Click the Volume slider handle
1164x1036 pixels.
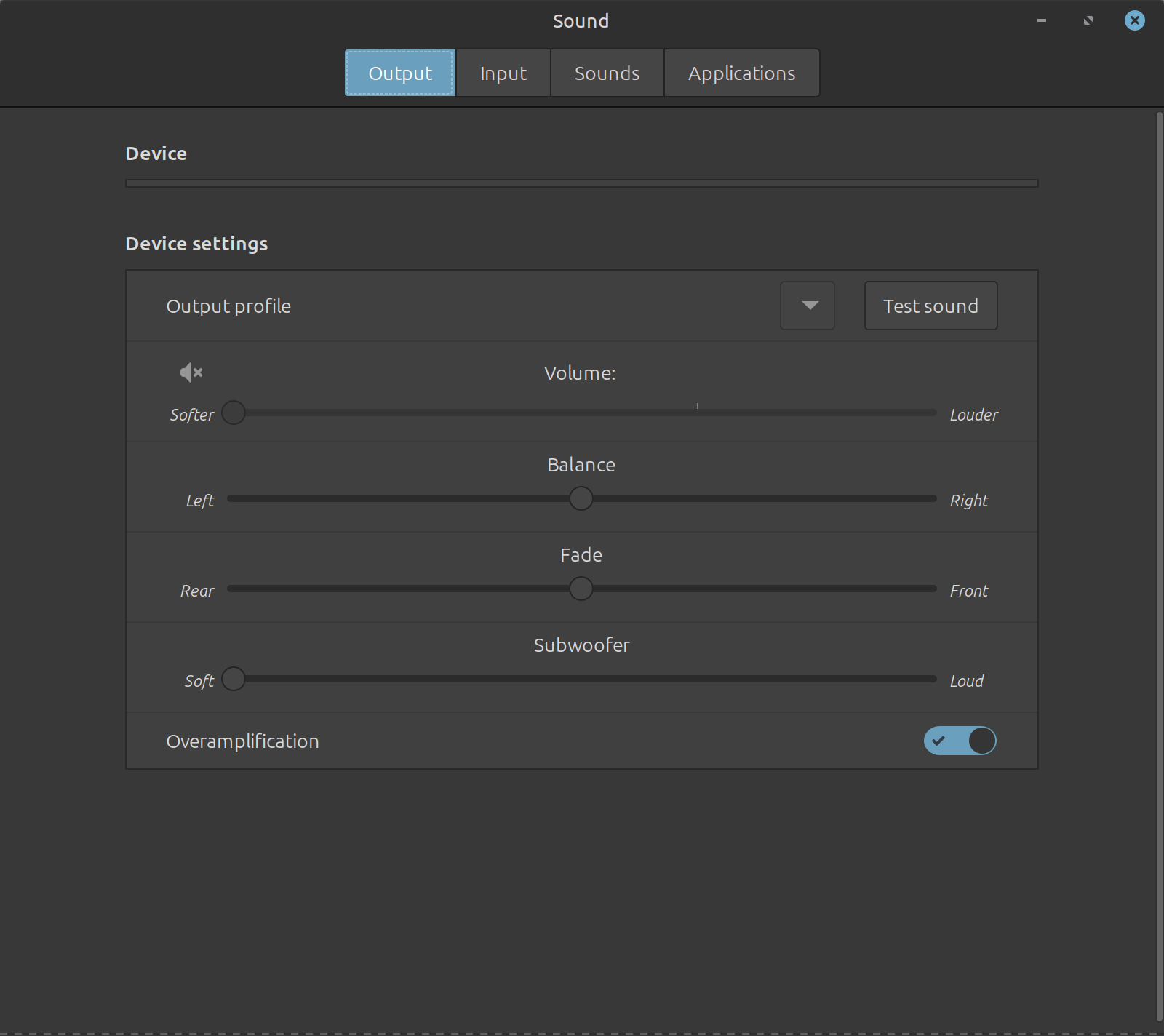point(234,413)
